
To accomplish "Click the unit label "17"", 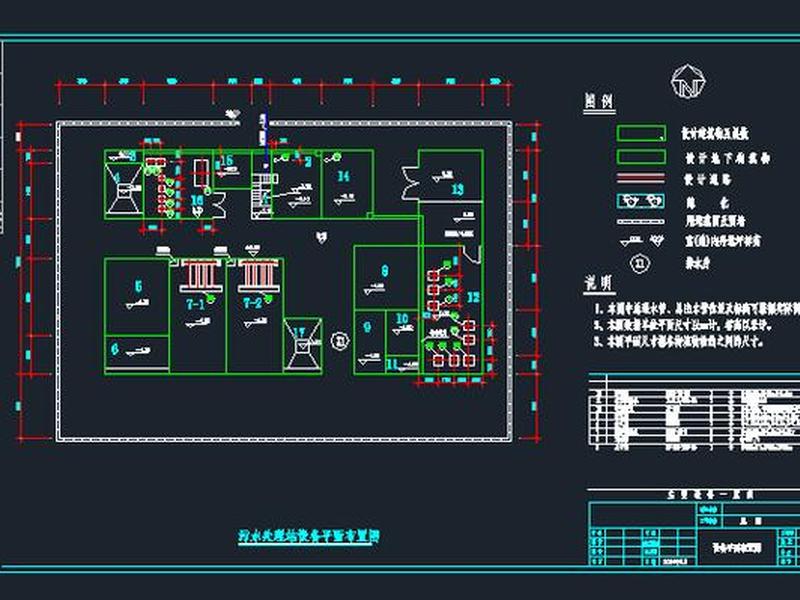I will pyautogui.click(x=299, y=332).
